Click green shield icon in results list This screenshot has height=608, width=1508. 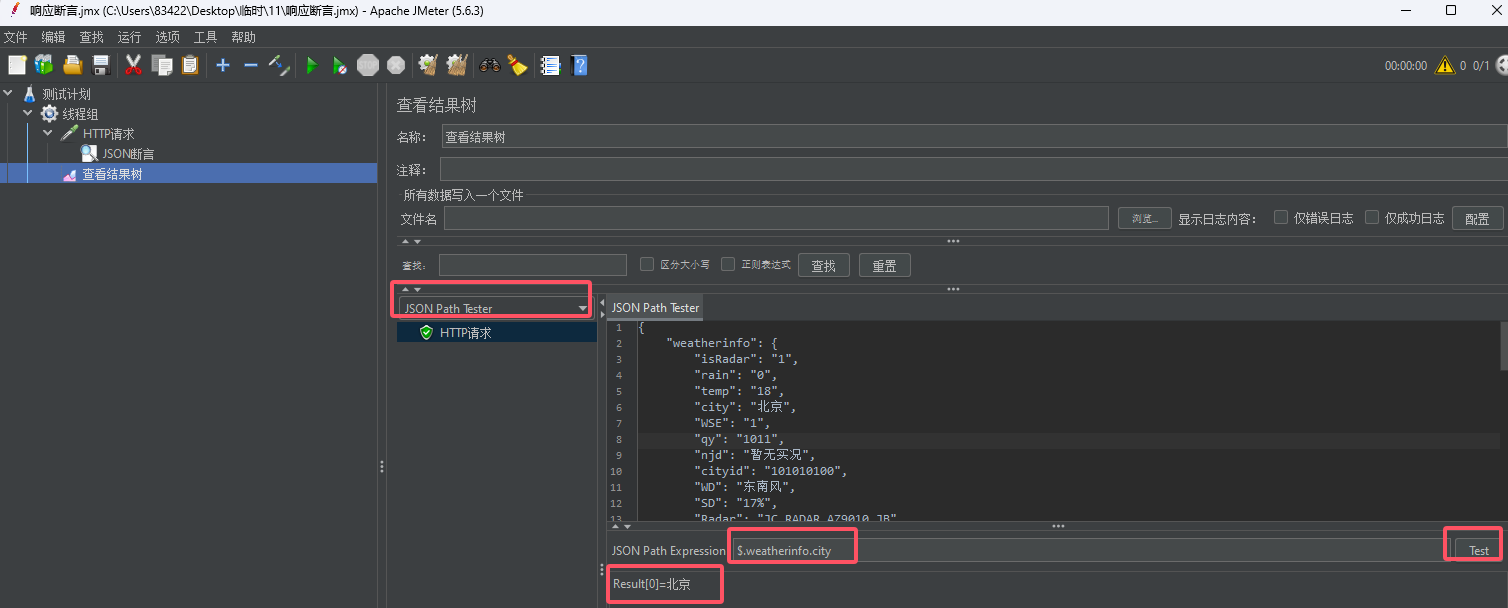click(426, 332)
